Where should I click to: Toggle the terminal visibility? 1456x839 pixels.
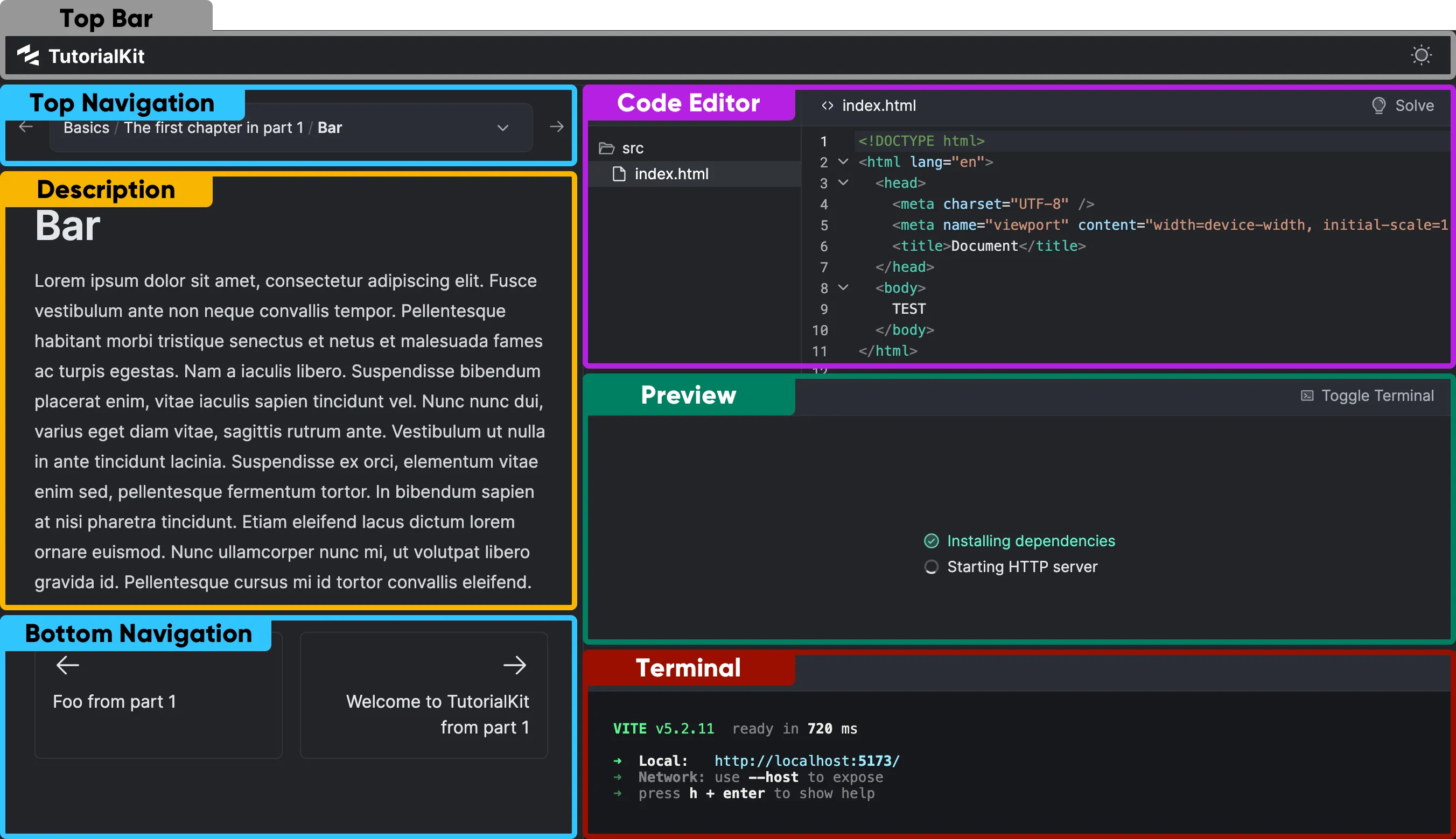point(1367,396)
